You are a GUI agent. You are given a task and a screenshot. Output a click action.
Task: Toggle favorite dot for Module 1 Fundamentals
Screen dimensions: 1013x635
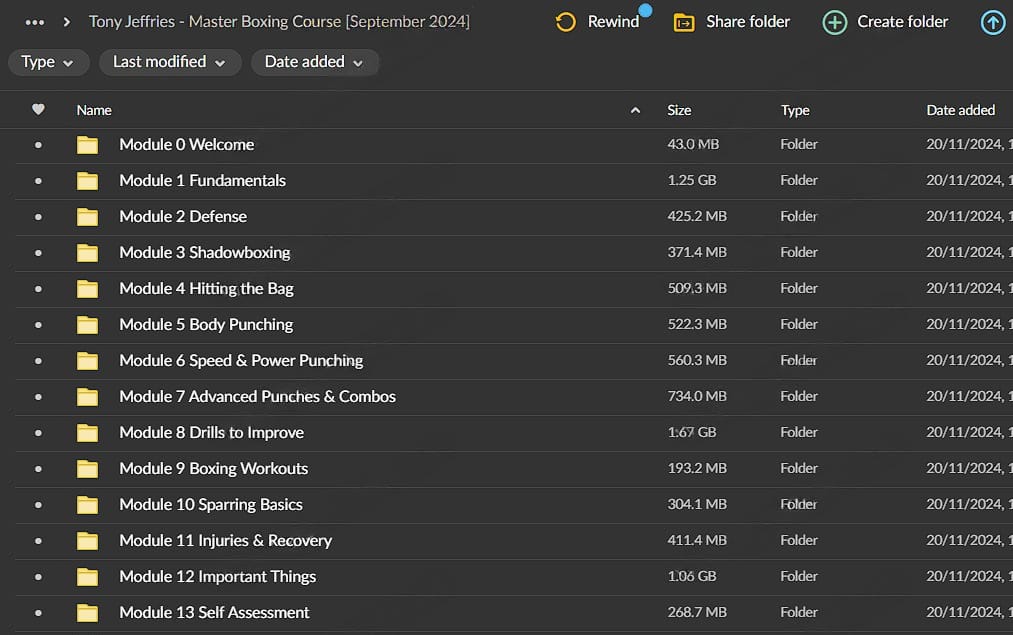(x=38, y=181)
